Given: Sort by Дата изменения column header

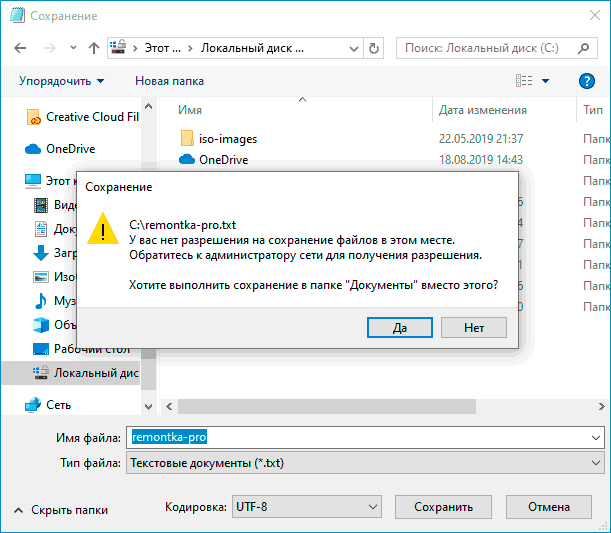Looking at the screenshot, I should (x=482, y=110).
